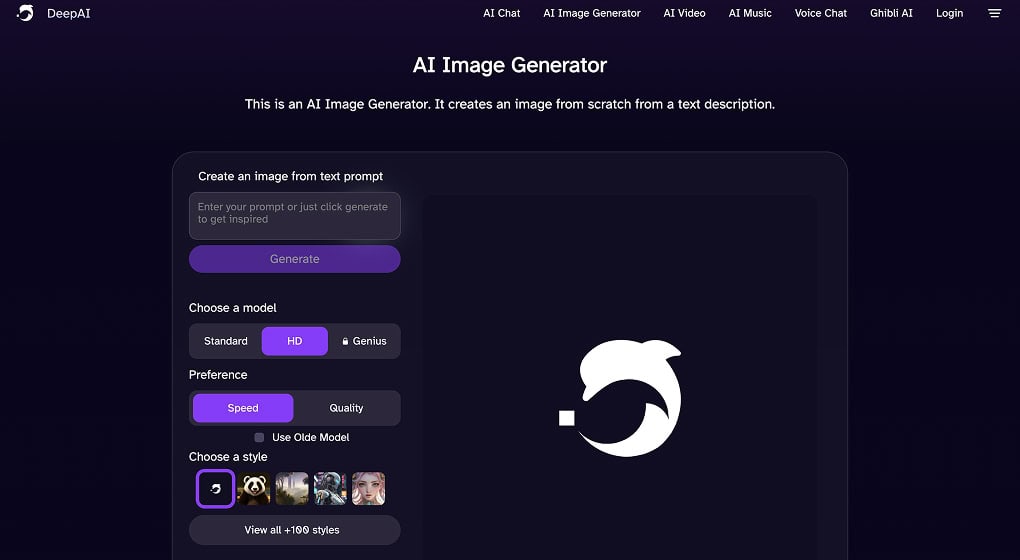Choose the landscape scenery style thumbnail

pos(292,488)
